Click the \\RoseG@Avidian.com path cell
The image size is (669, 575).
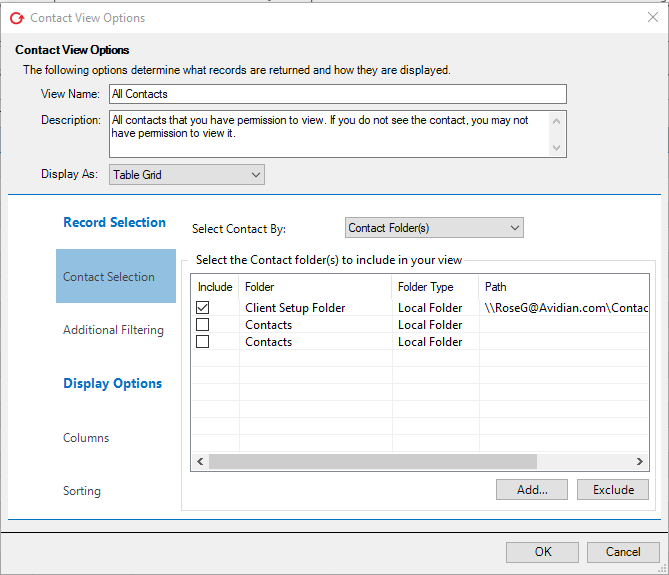566,308
